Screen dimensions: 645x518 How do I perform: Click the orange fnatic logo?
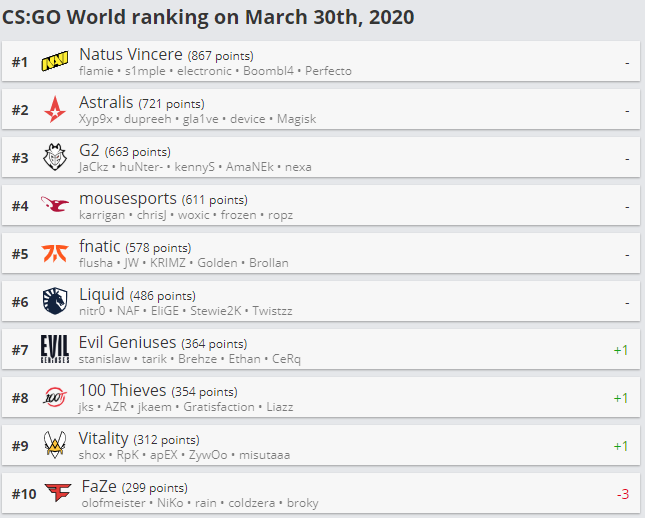pos(54,254)
